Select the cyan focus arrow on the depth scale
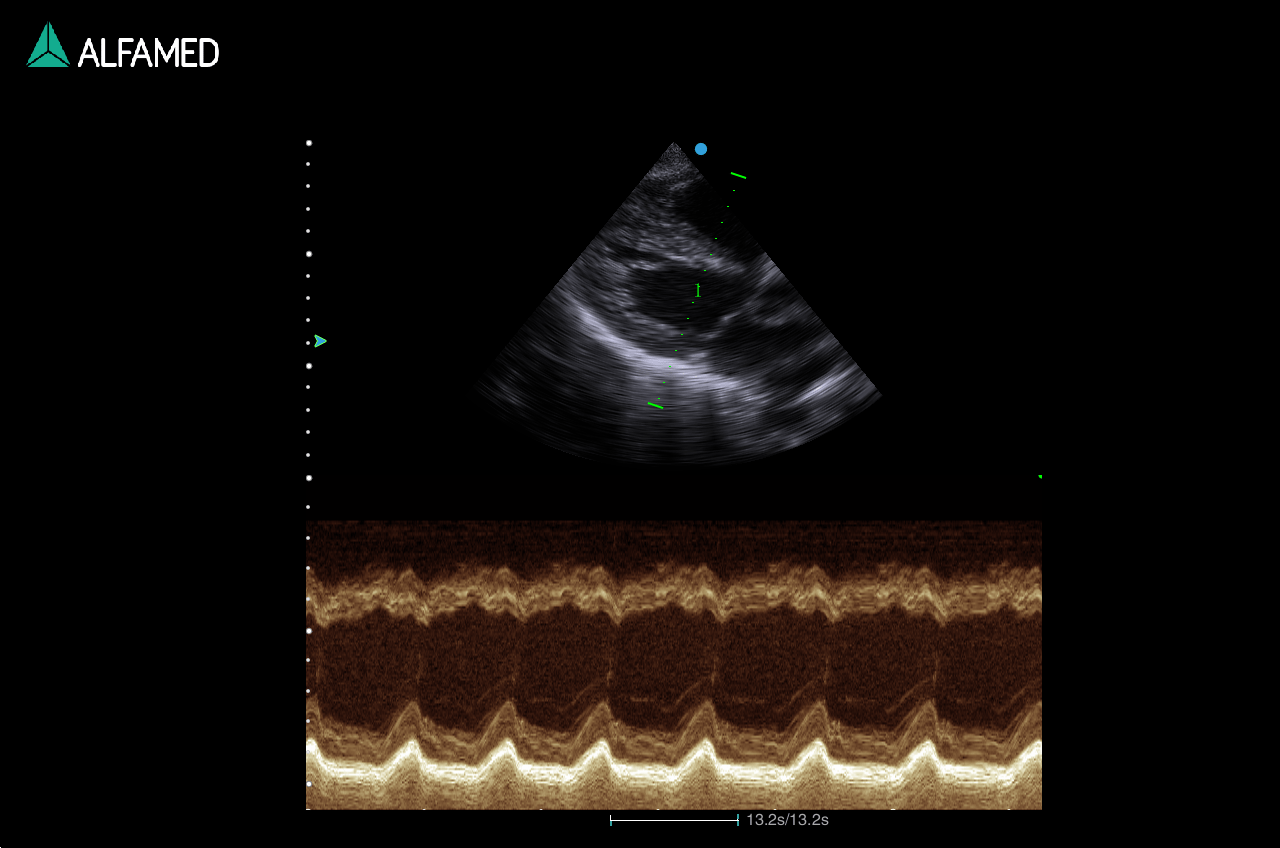Screen dimensions: 1280x848 (x=320, y=341)
